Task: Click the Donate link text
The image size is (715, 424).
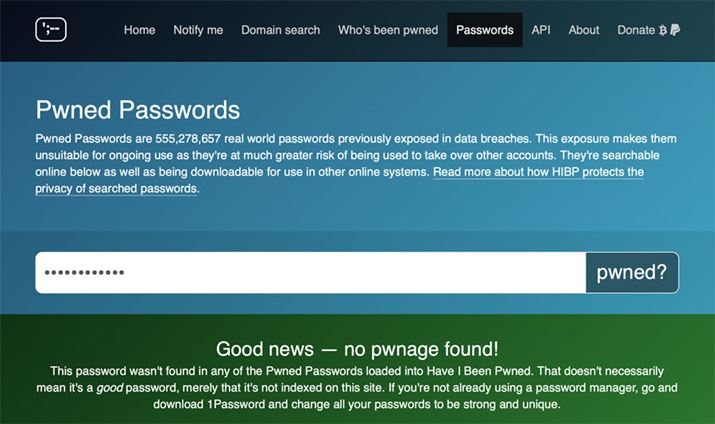Action: 636,30
